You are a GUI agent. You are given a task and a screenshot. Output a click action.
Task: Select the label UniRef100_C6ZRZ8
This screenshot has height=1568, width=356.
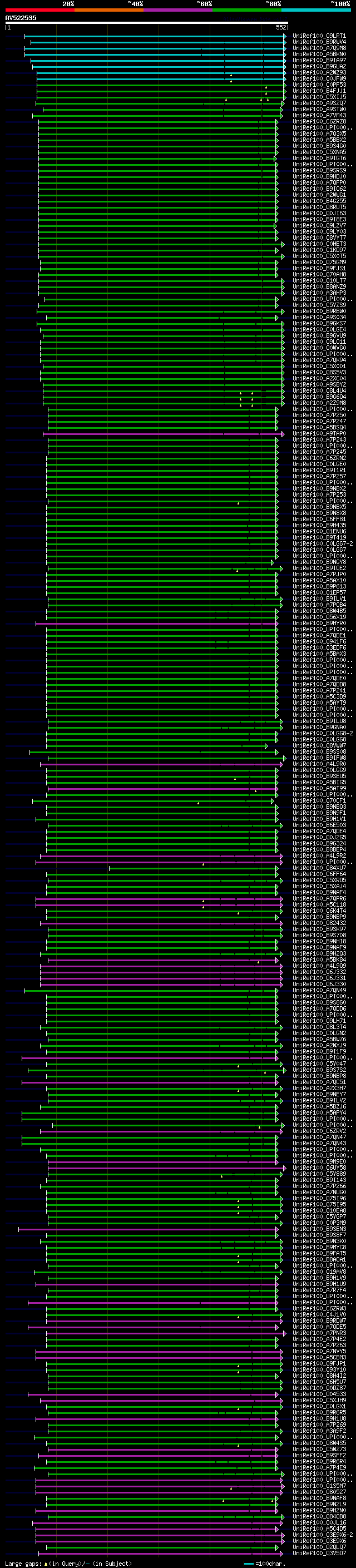(x=319, y=121)
